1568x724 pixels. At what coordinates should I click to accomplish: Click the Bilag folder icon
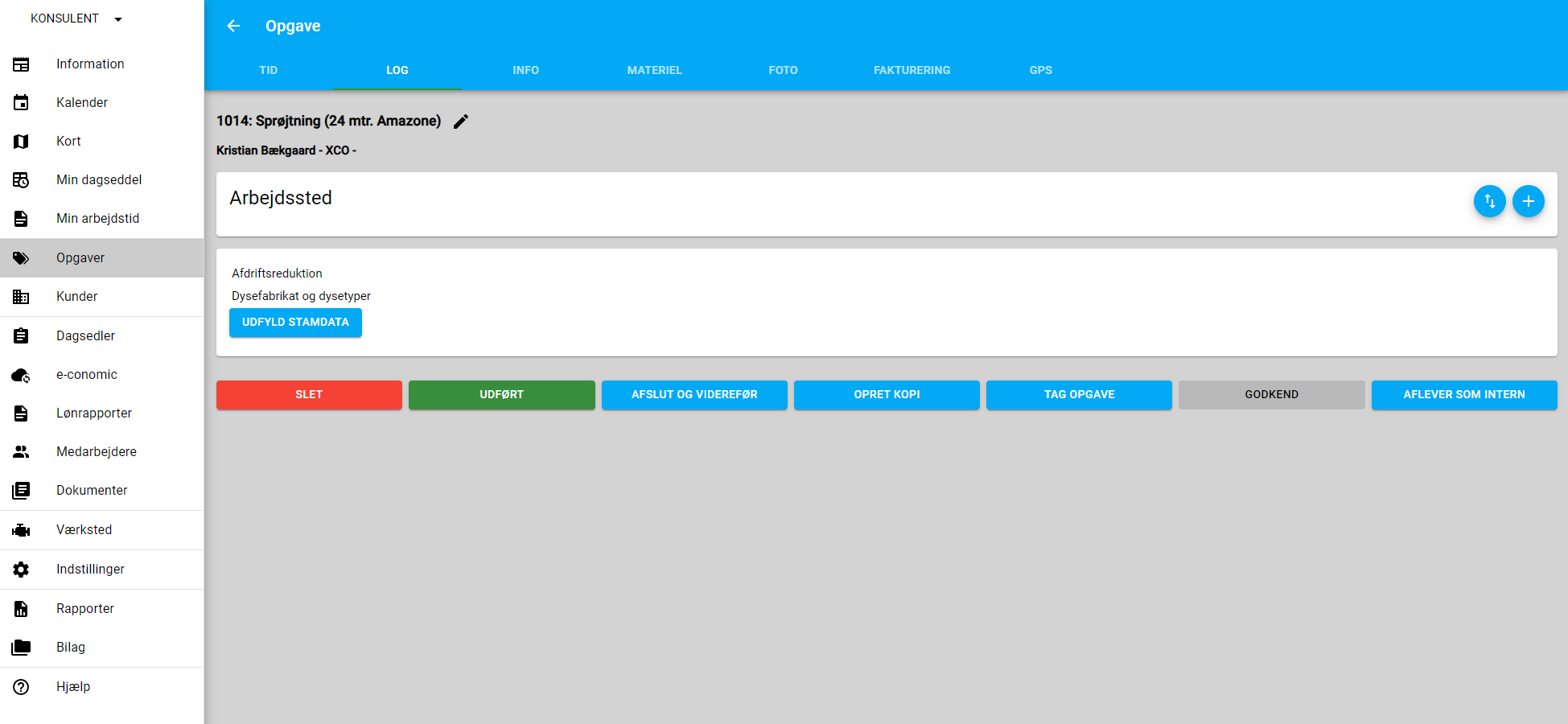[x=21, y=648]
